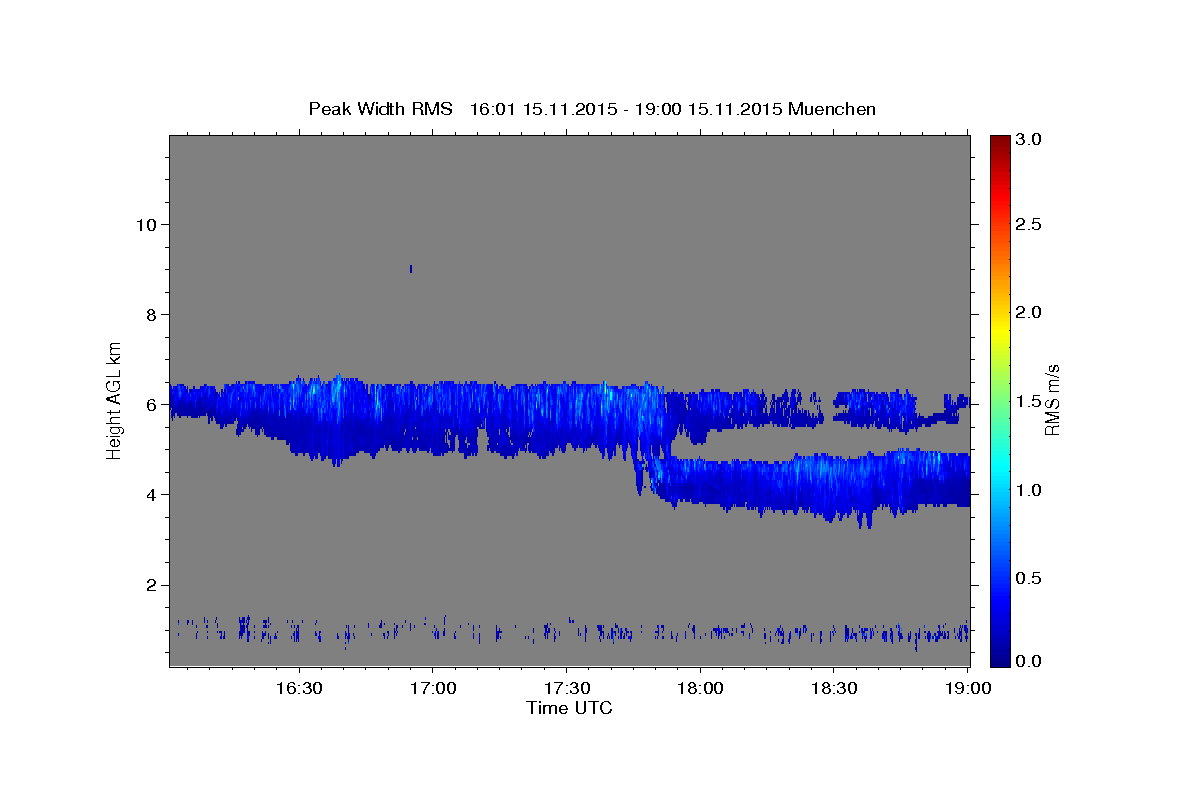1200x800 pixels.
Task: Click the colorbar value '0.5'
Action: click(x=1030, y=579)
